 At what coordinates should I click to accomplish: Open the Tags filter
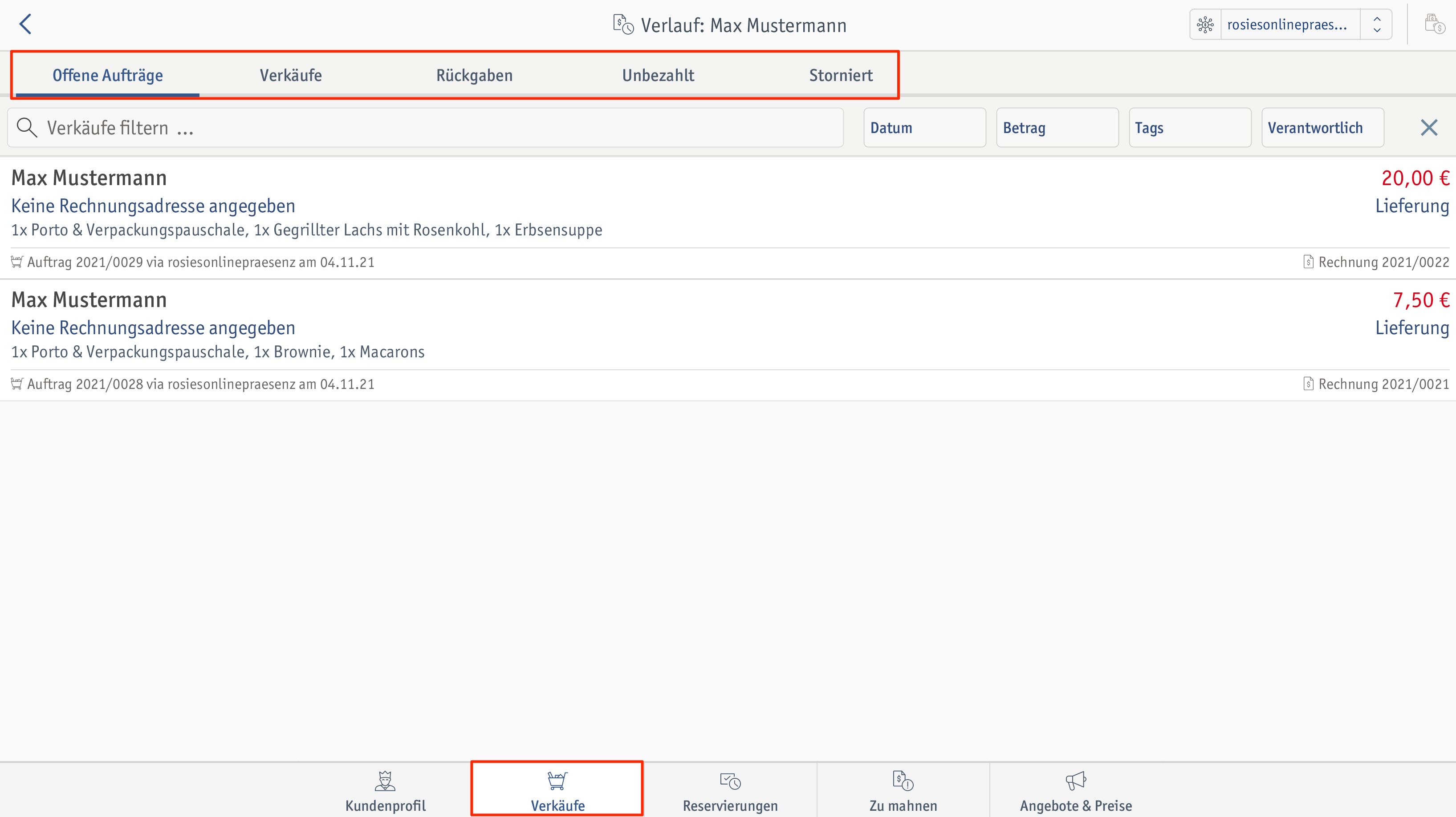(x=1190, y=128)
